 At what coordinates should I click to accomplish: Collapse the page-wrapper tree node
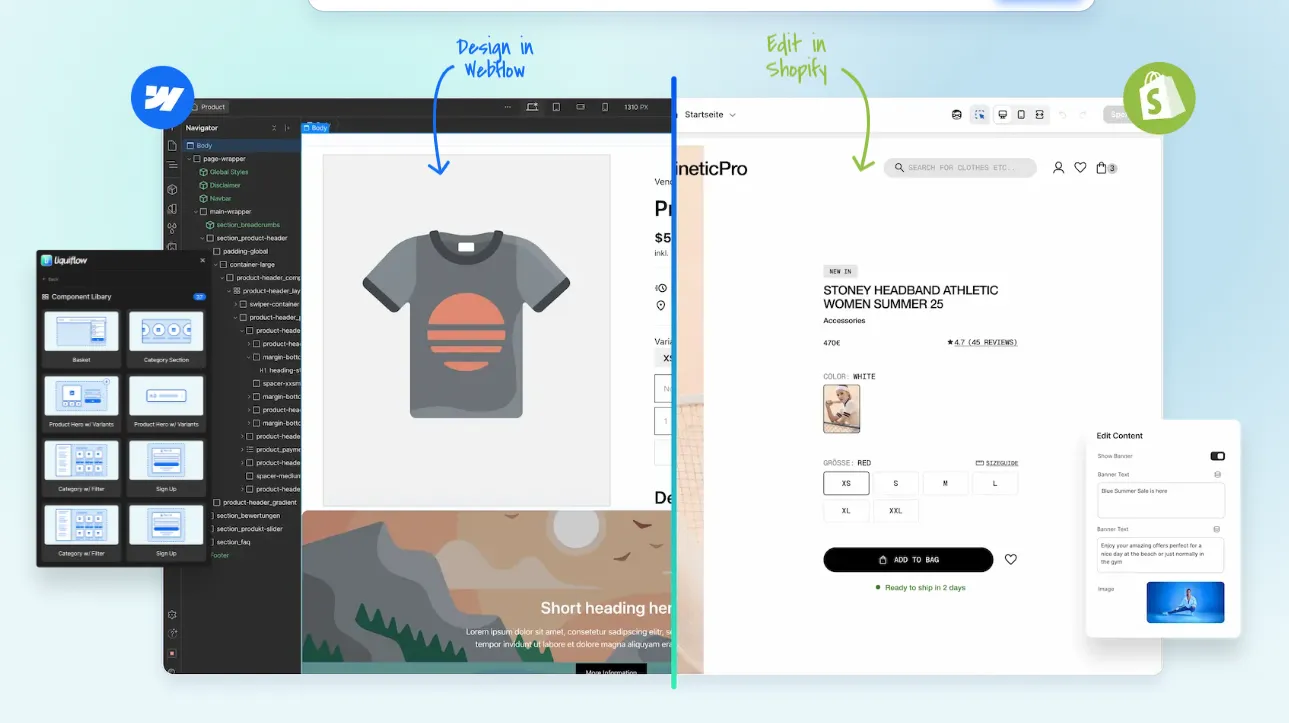point(189,159)
